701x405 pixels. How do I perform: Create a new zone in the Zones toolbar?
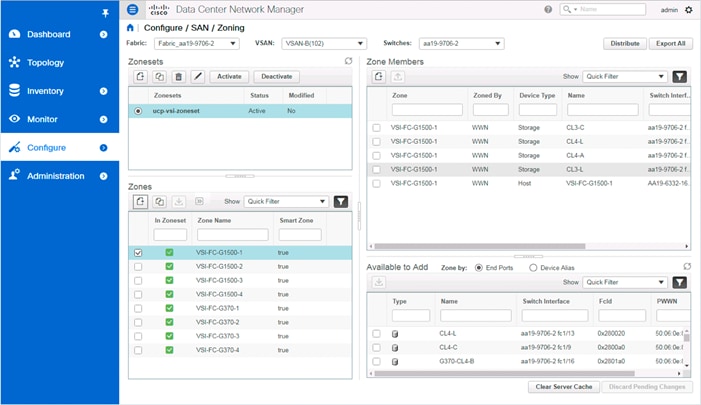coord(140,202)
